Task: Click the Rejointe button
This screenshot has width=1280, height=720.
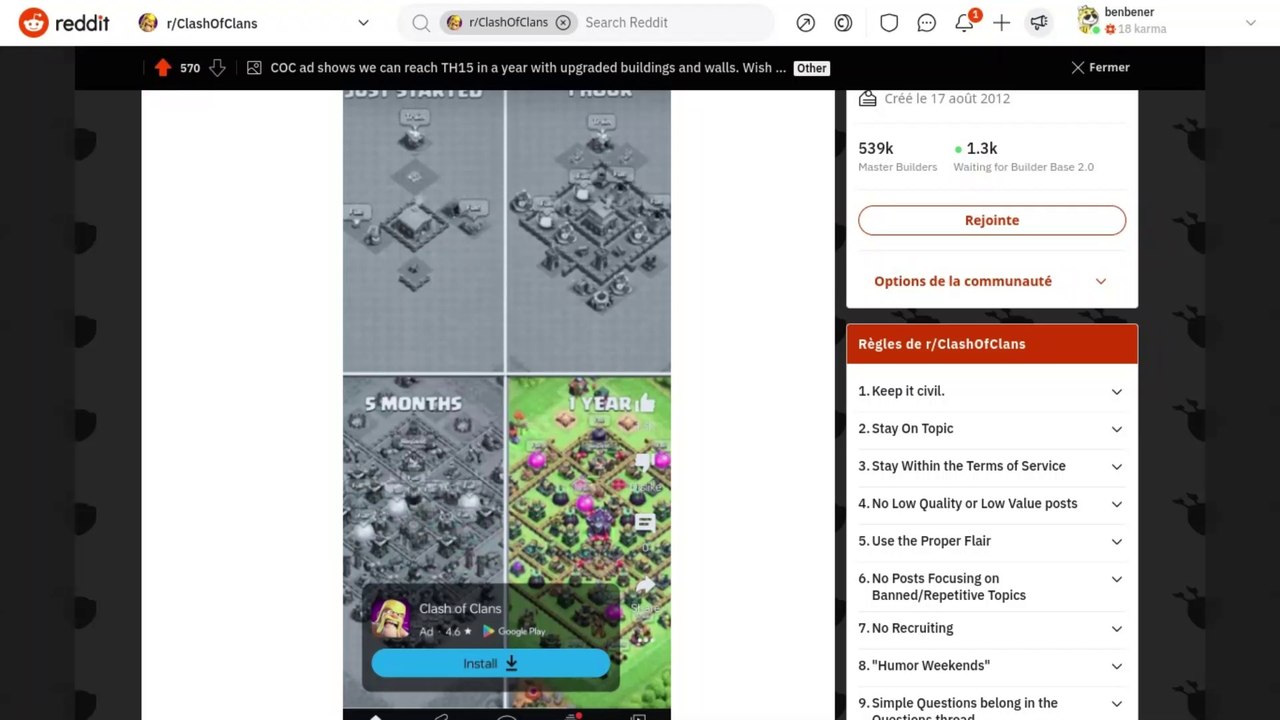Action: (992, 220)
